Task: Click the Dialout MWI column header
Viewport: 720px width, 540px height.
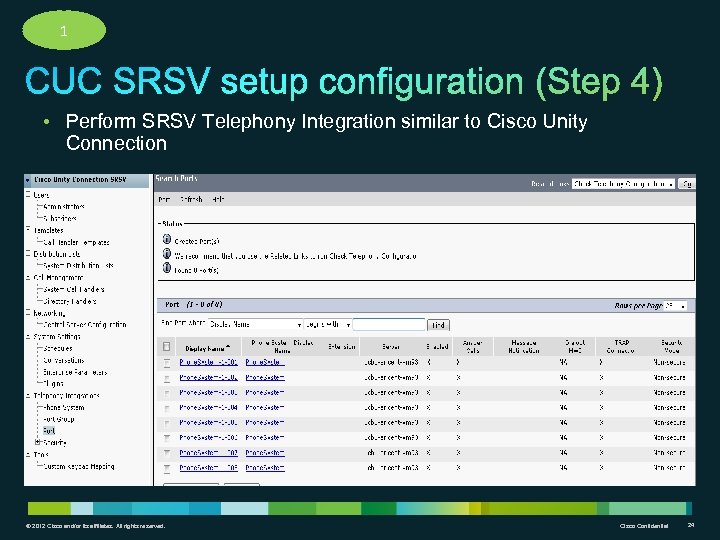Action: tap(575, 347)
